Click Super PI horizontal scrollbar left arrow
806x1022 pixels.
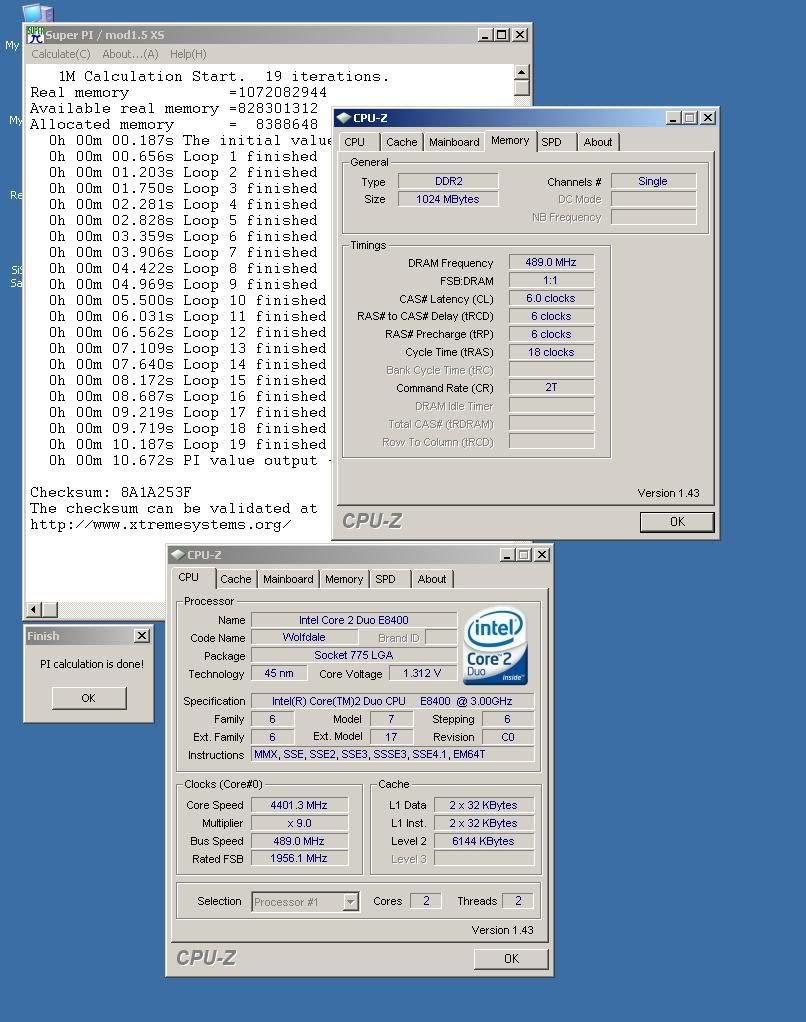pos(34,609)
